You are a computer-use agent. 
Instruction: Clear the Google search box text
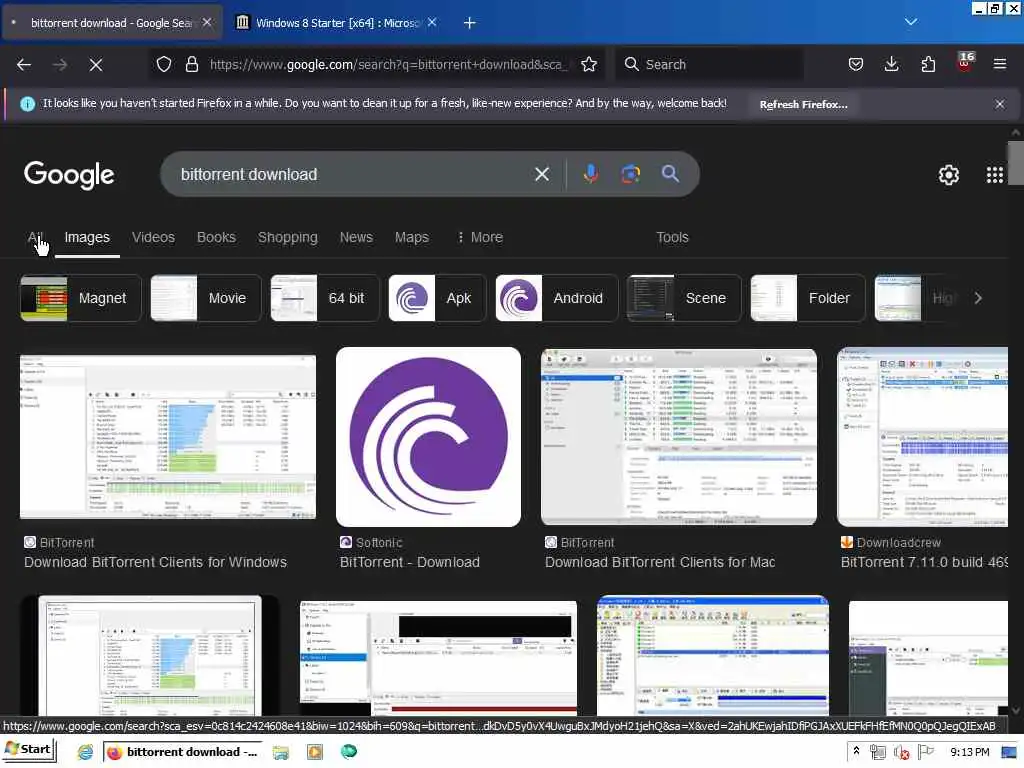click(541, 174)
